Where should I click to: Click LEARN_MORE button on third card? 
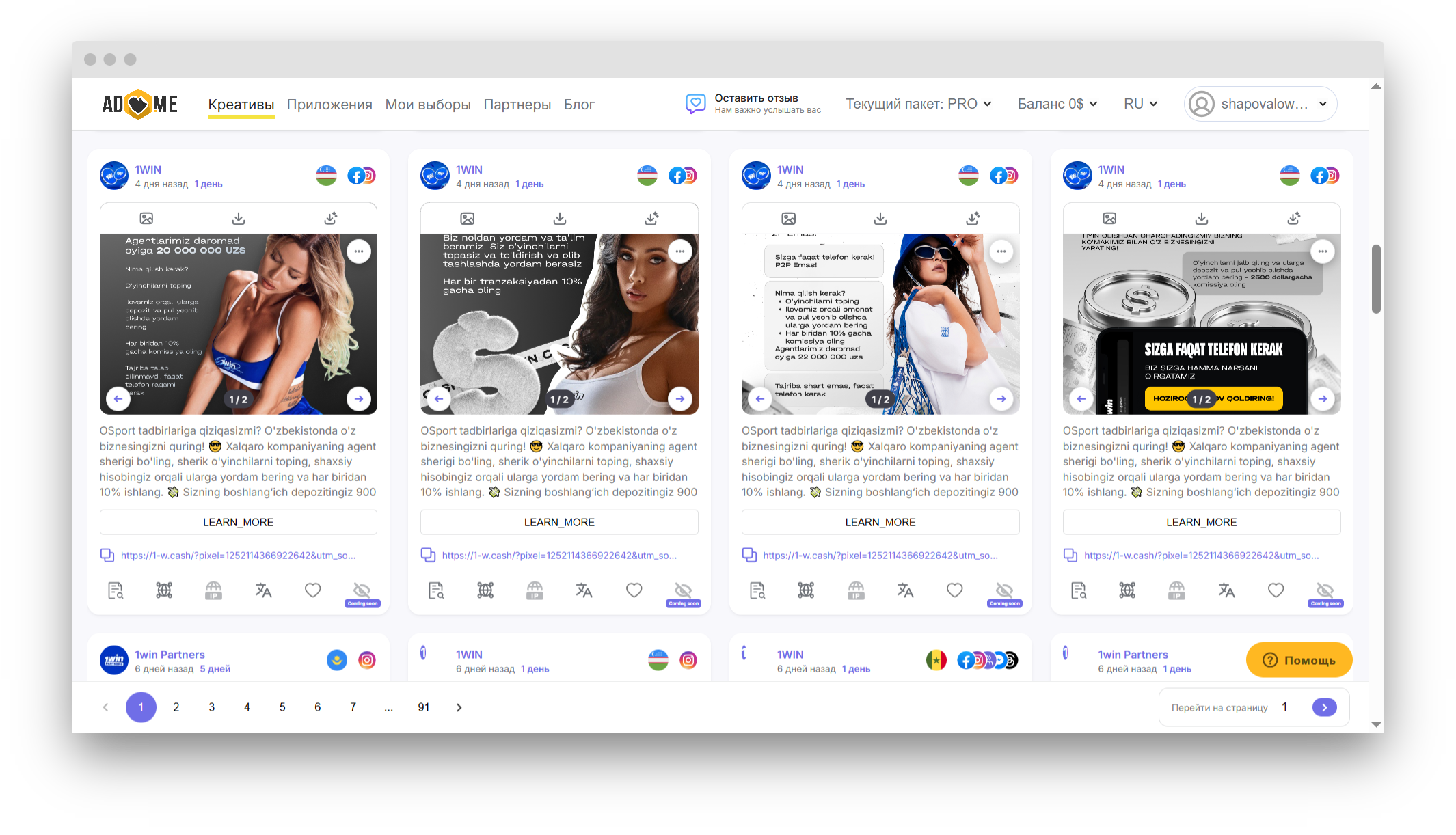click(x=880, y=522)
